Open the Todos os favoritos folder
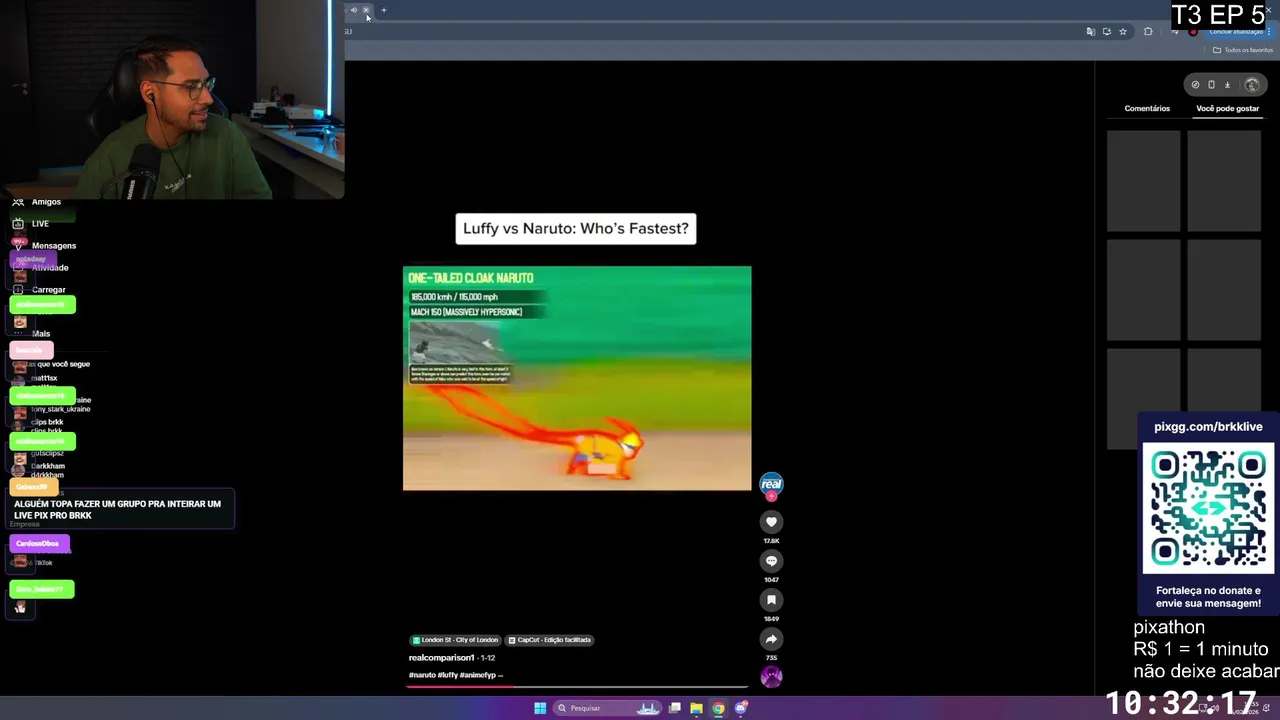1280x720 pixels. [x=1243, y=50]
